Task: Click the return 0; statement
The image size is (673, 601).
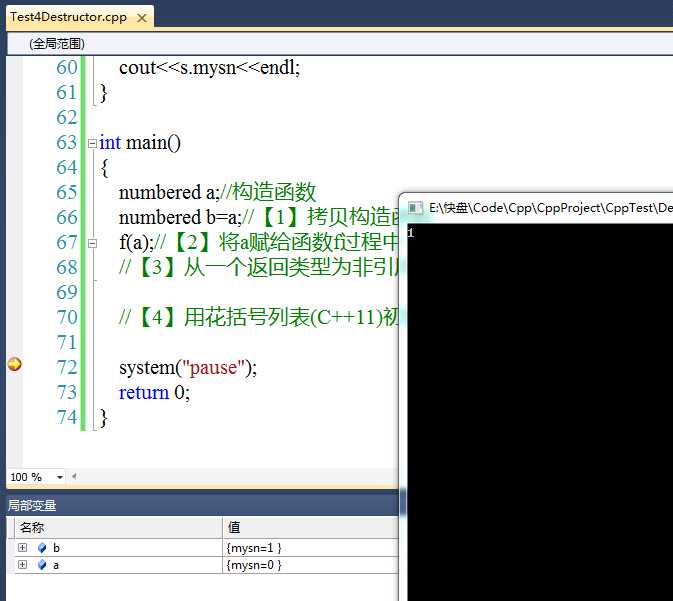Action: click(154, 393)
